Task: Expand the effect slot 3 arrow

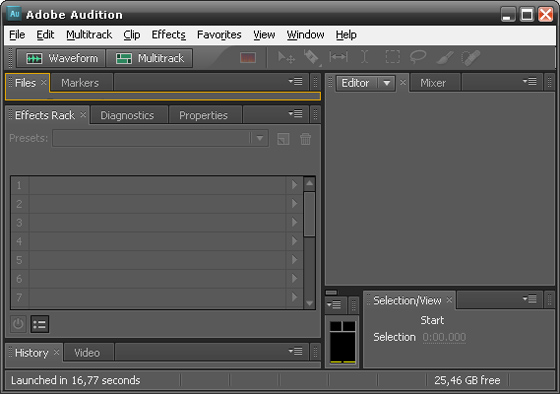Action: (x=294, y=222)
